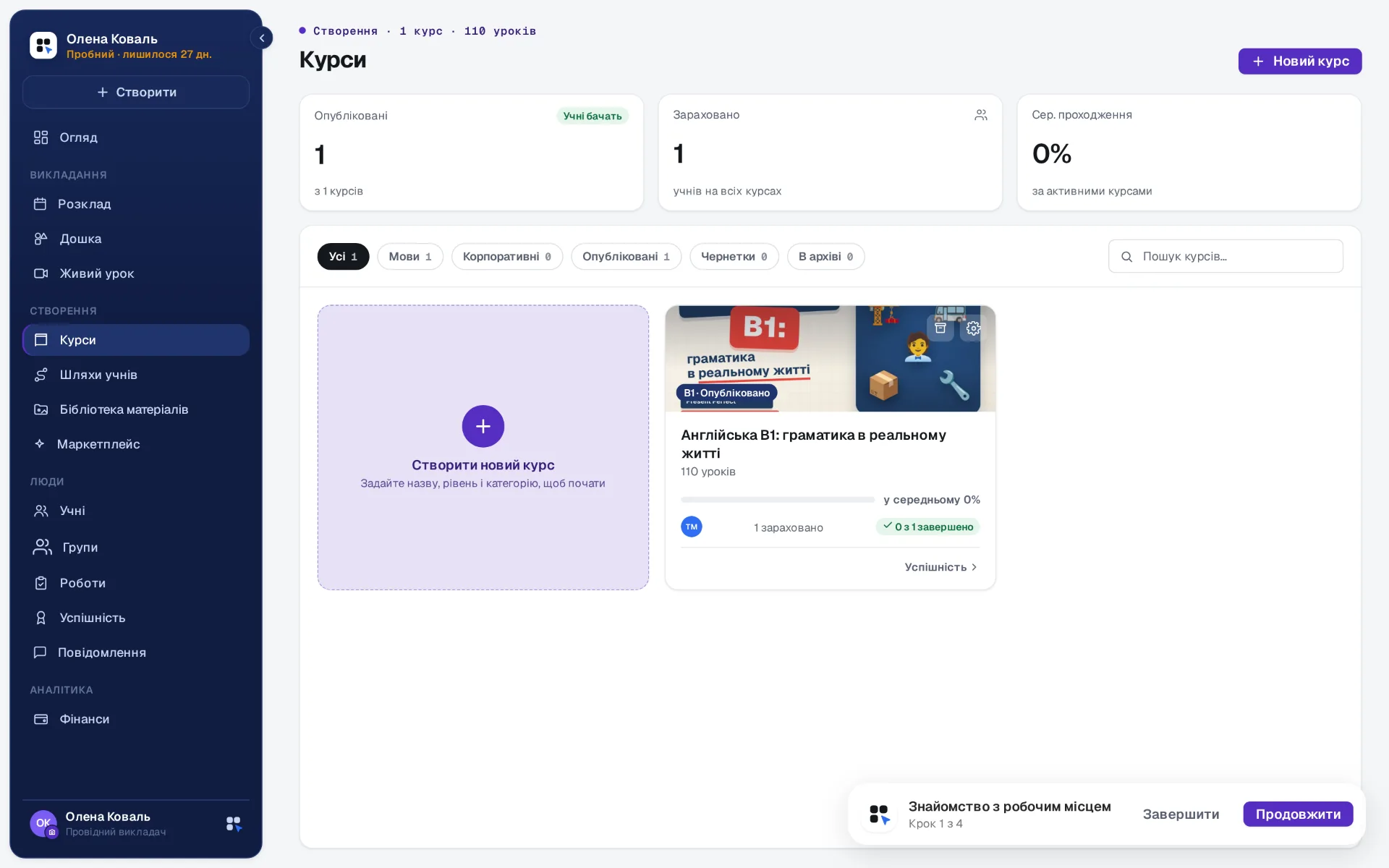Open Бібліотека матеріалів
The image size is (1389, 868).
(136, 409)
